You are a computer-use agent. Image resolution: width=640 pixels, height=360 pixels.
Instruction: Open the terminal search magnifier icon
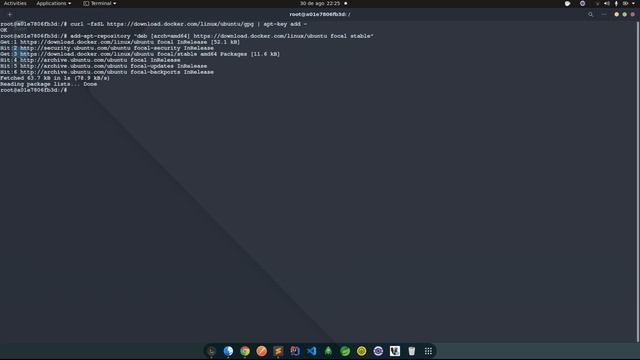coord(590,14)
